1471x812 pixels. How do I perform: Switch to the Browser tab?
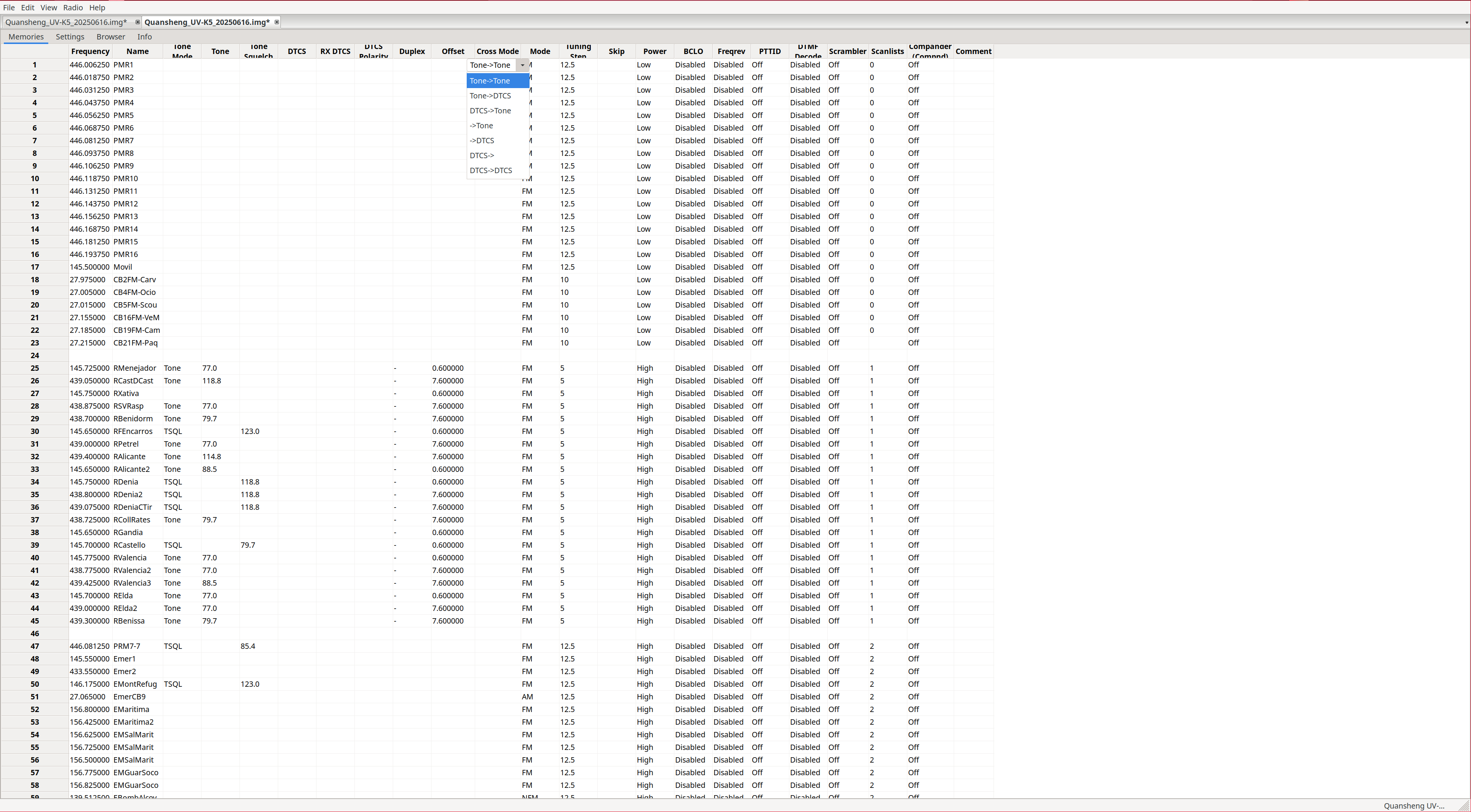click(110, 36)
